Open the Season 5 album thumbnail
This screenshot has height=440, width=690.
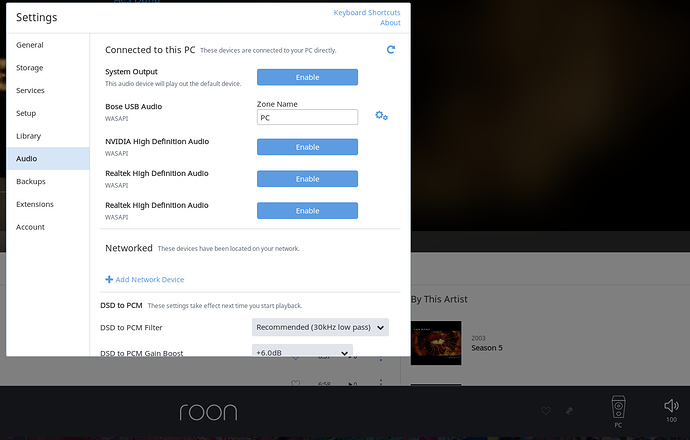(x=436, y=343)
